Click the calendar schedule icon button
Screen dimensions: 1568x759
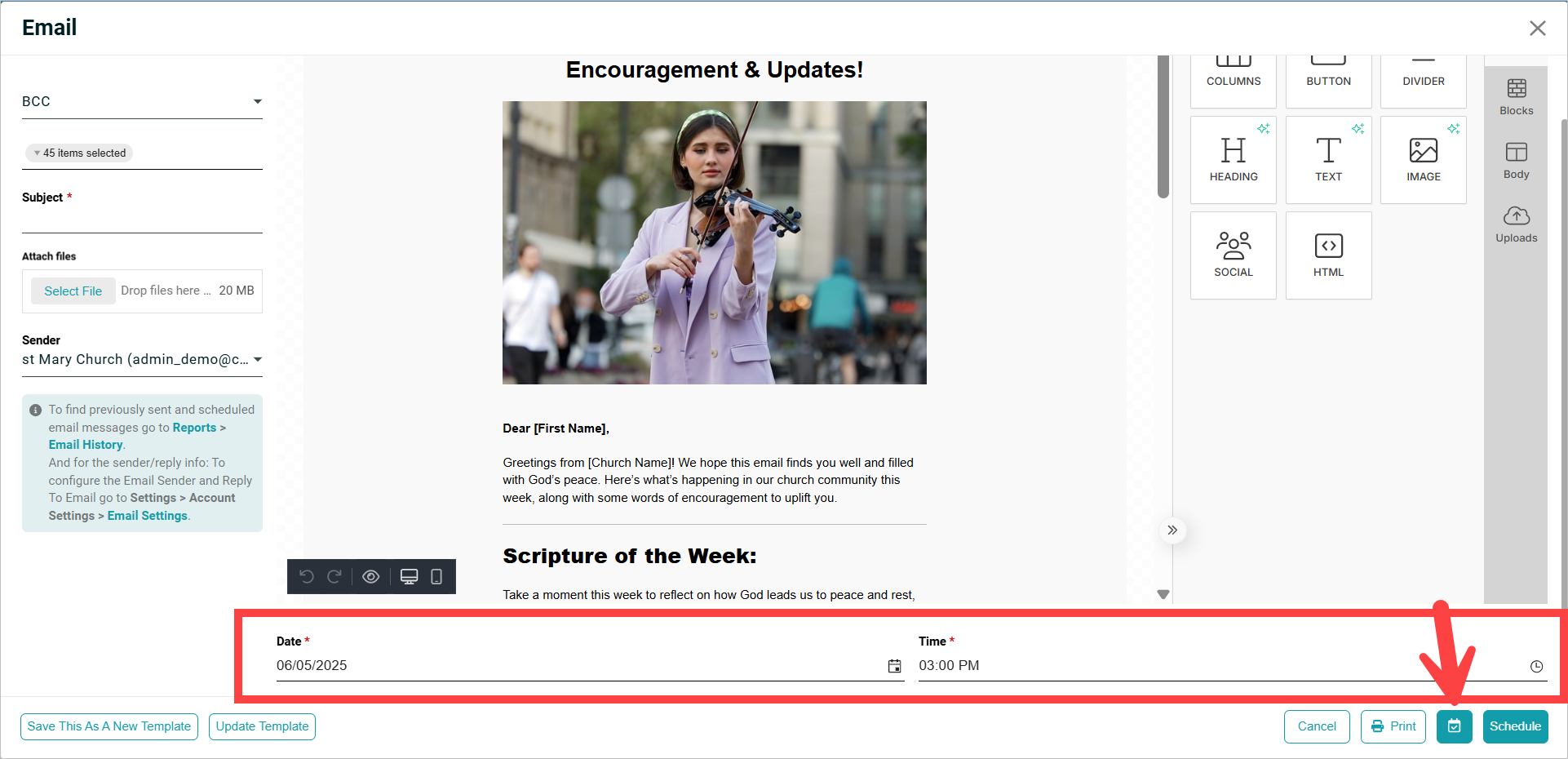[1454, 726]
